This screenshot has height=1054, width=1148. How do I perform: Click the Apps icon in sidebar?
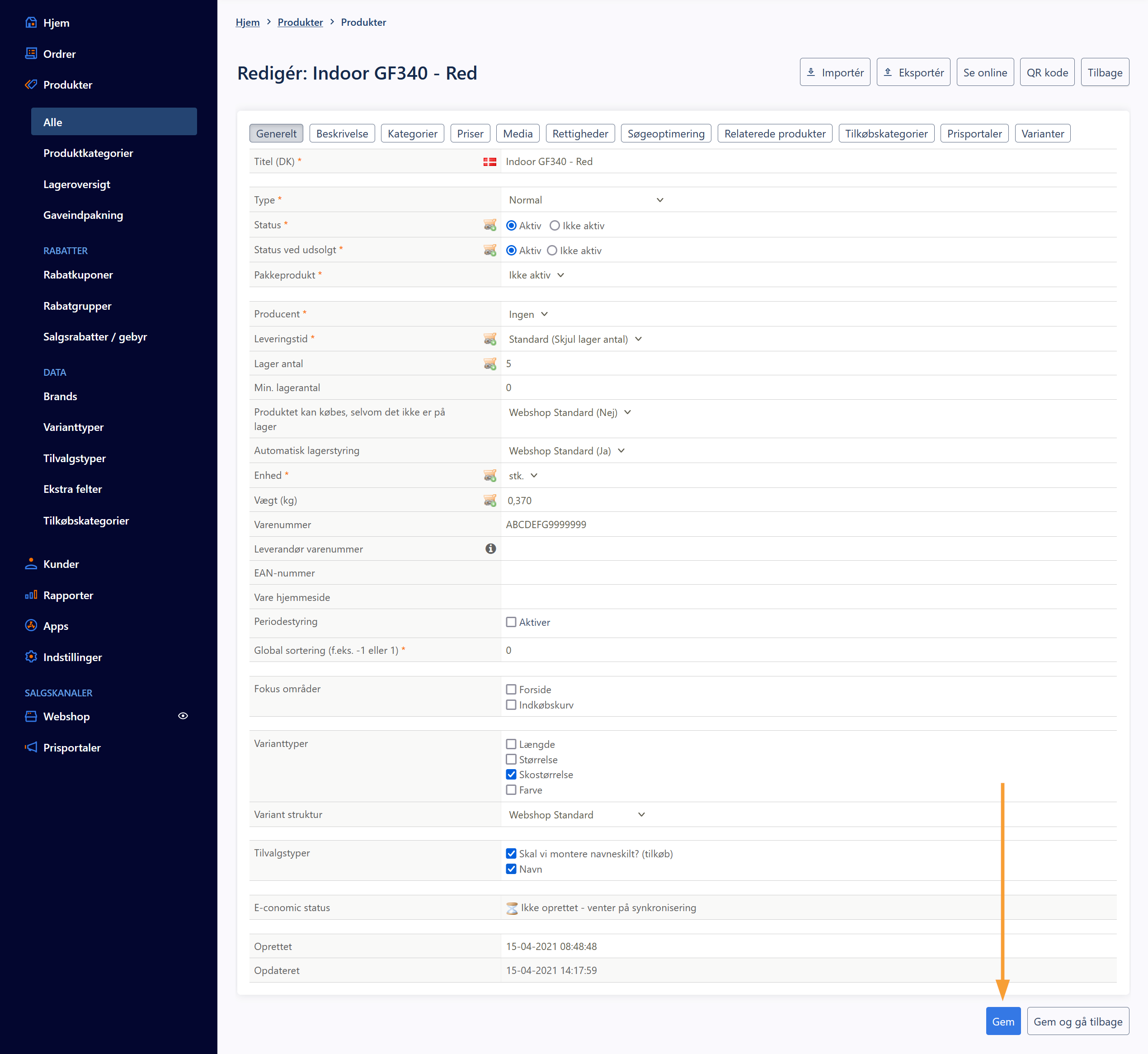coord(31,626)
